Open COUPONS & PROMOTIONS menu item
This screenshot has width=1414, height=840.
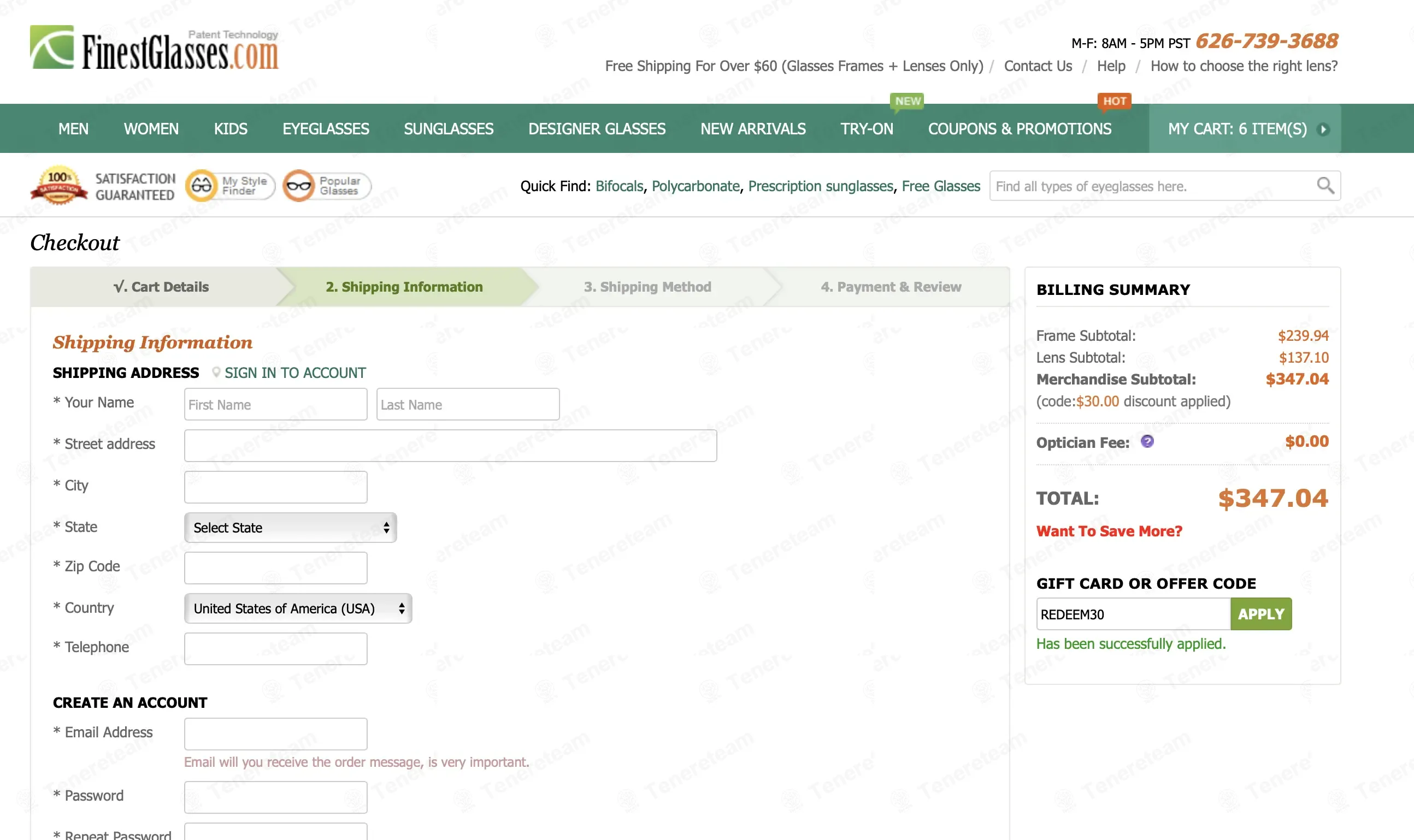click(x=1020, y=129)
